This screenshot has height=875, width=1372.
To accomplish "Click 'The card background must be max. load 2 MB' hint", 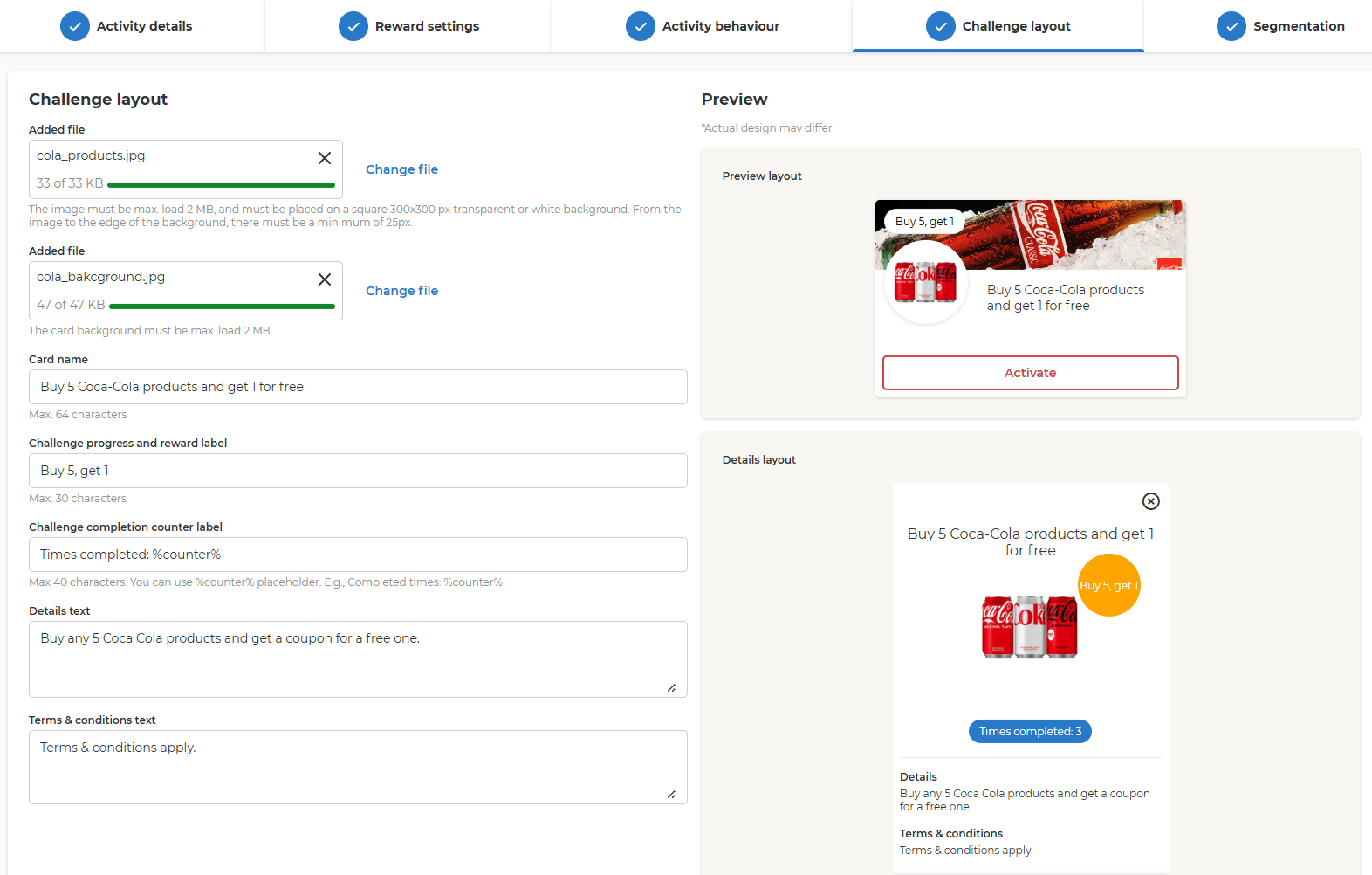I will click(149, 331).
